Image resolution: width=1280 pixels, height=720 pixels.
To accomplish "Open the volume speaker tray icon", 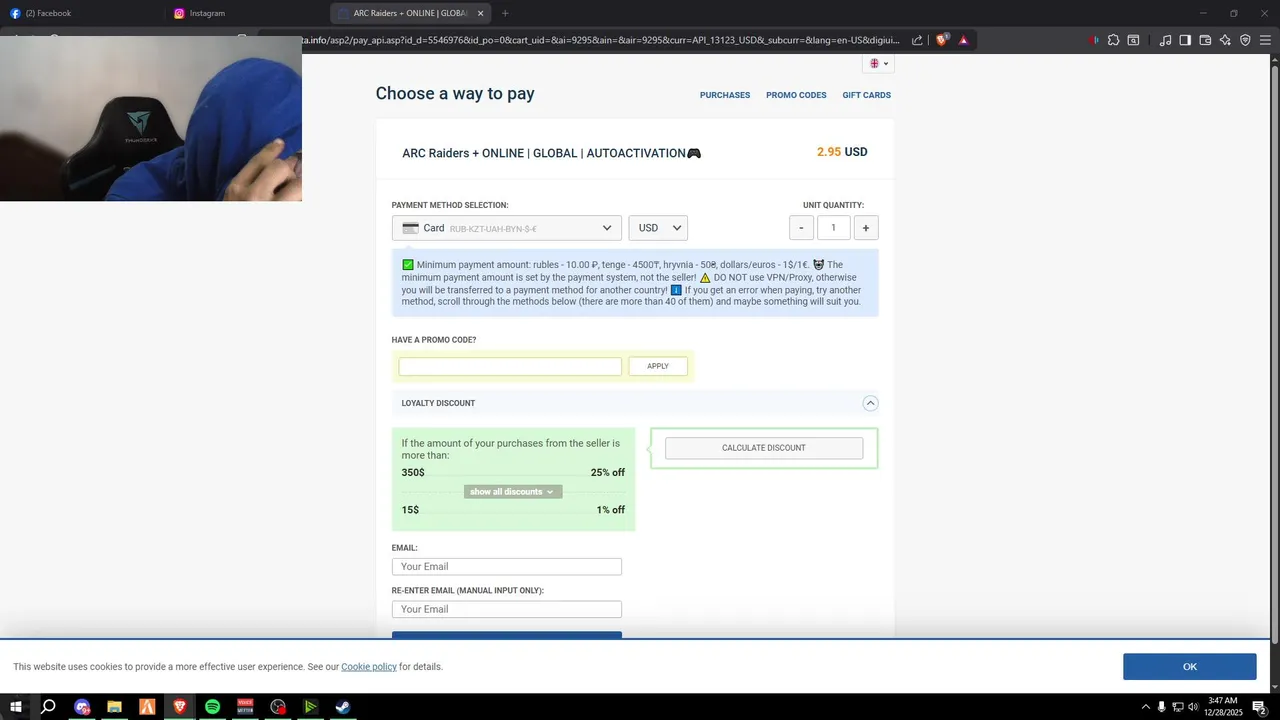I will (1193, 707).
